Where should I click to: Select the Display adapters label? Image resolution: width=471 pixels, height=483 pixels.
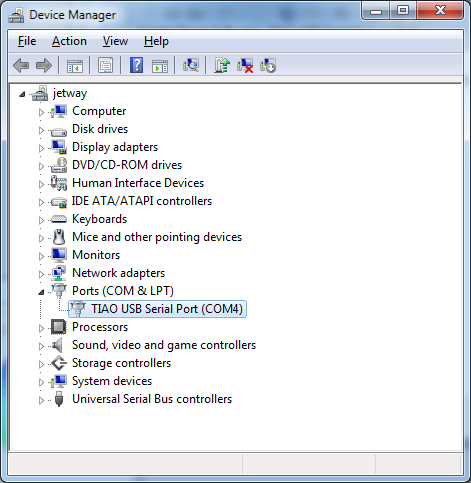(115, 147)
